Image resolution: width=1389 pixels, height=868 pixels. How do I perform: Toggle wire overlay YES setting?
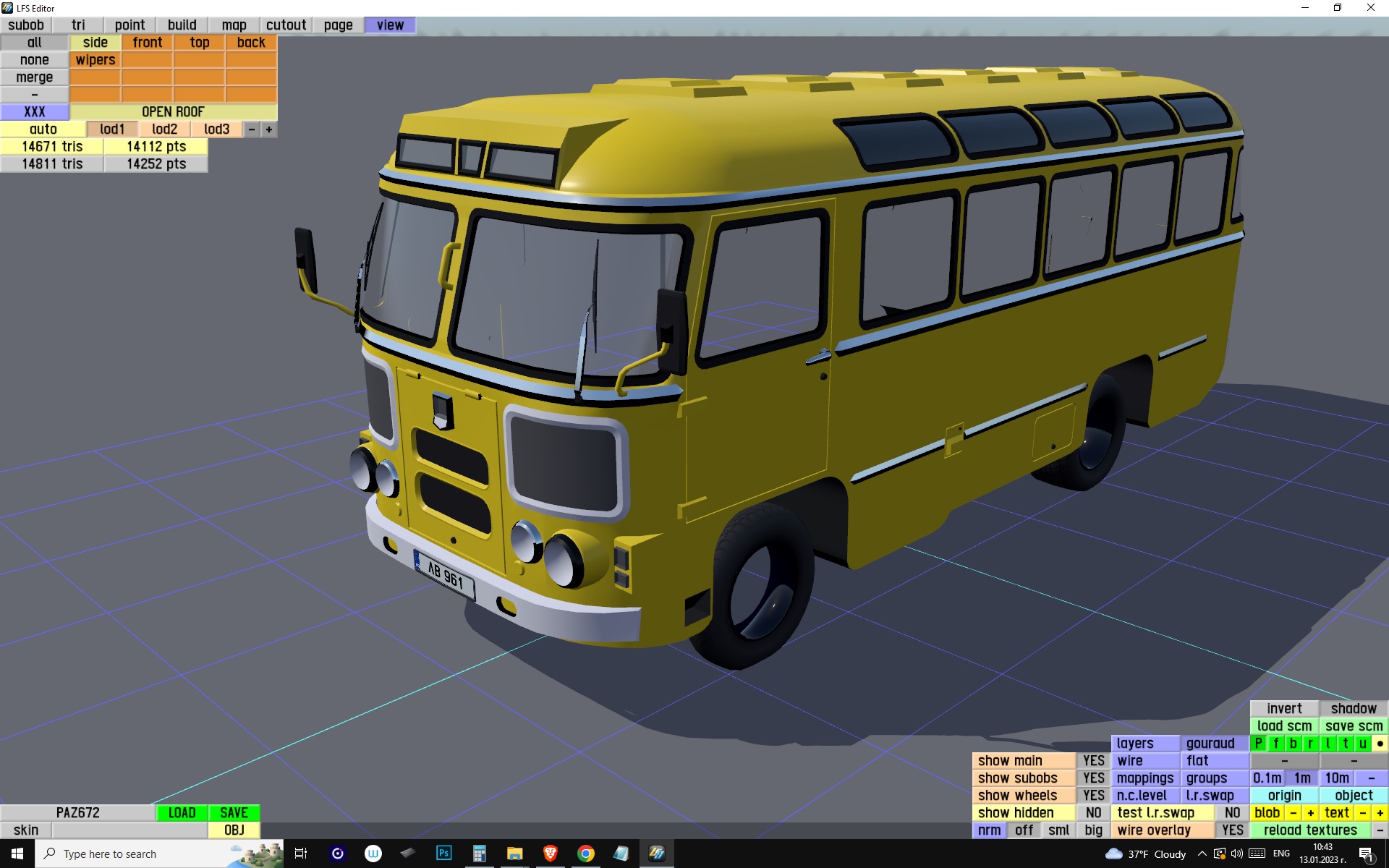(1232, 830)
